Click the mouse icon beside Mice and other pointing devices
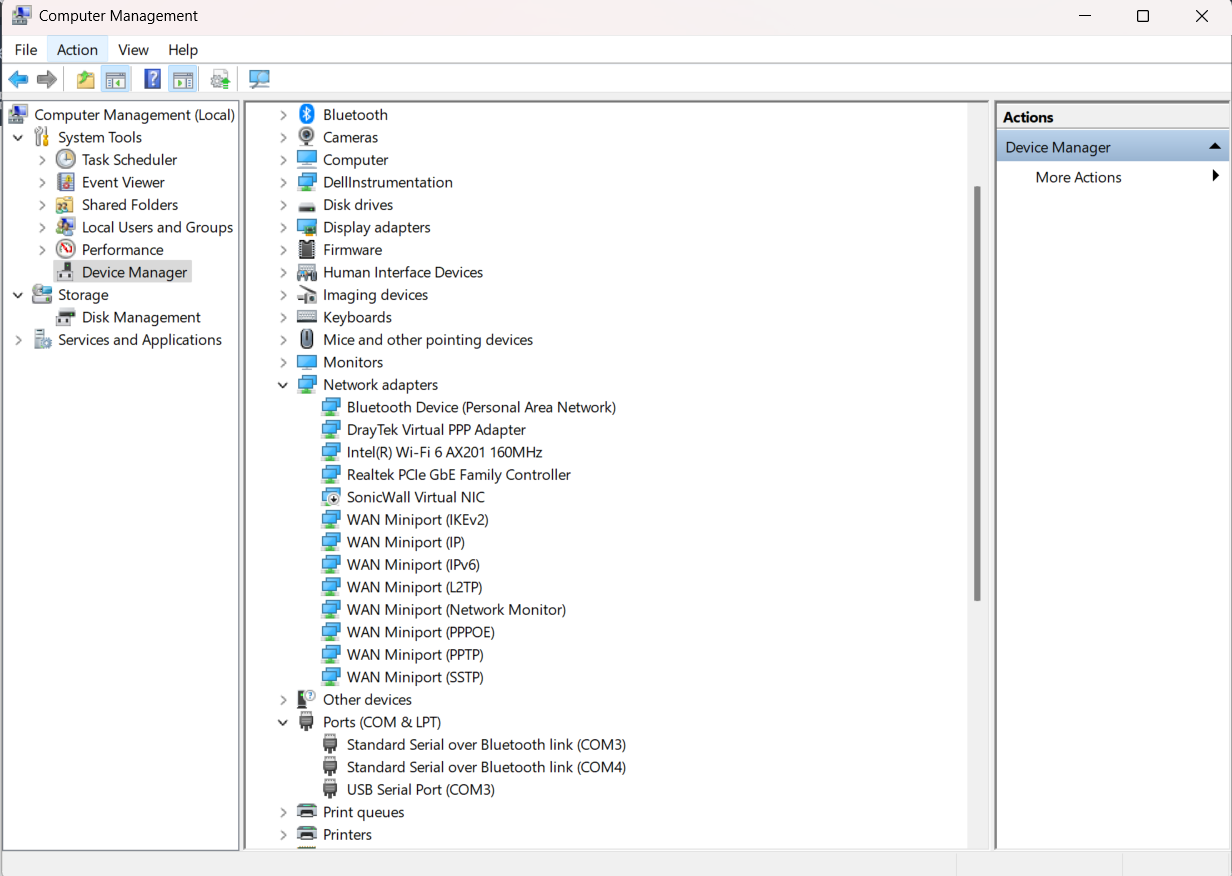This screenshot has width=1232, height=876. coord(307,340)
